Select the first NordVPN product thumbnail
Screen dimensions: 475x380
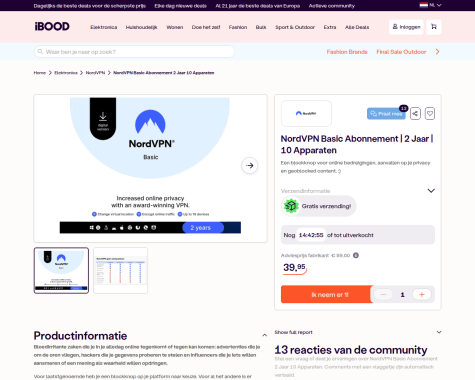click(x=61, y=270)
